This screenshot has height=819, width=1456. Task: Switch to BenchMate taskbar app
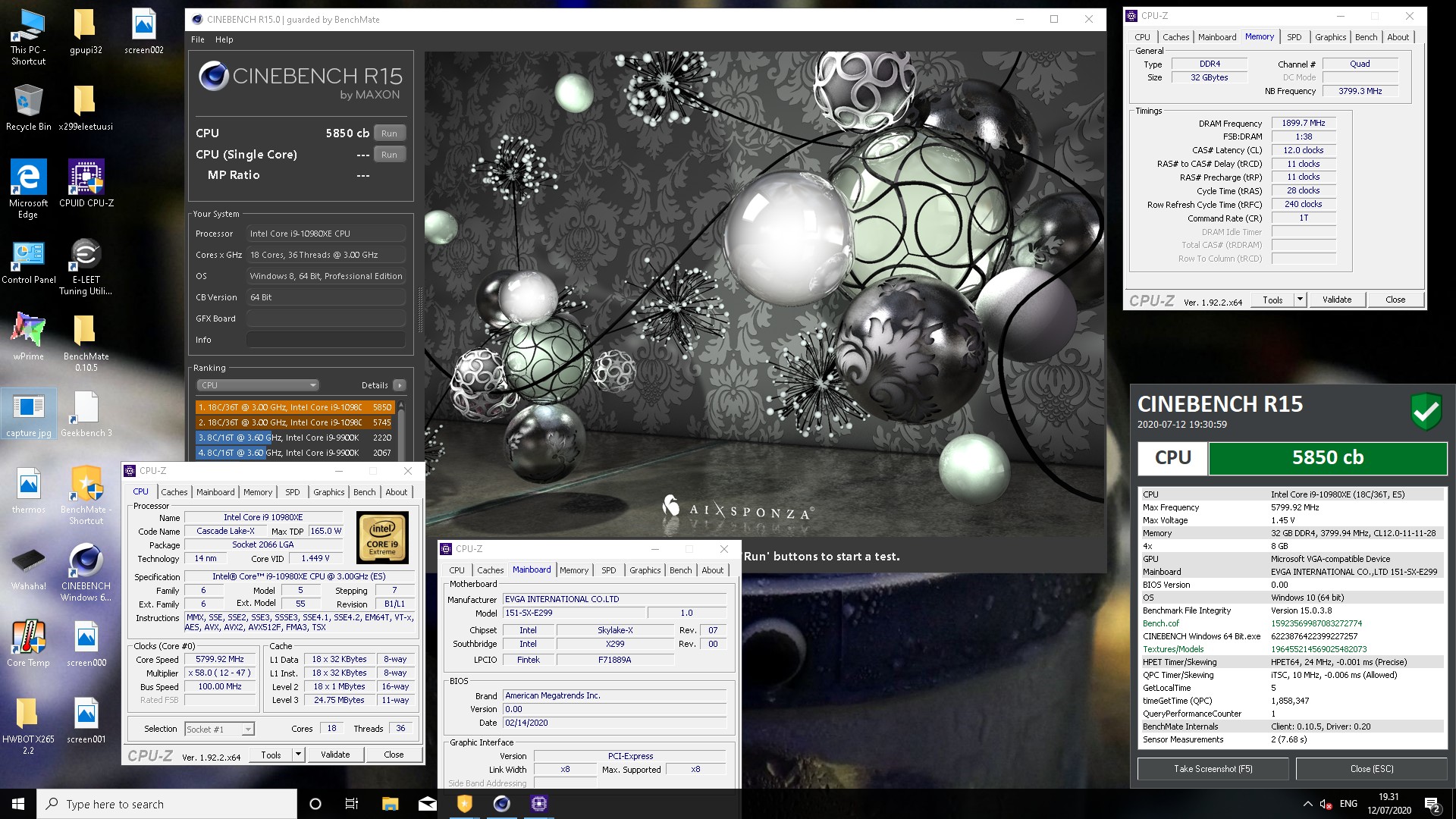coord(465,804)
